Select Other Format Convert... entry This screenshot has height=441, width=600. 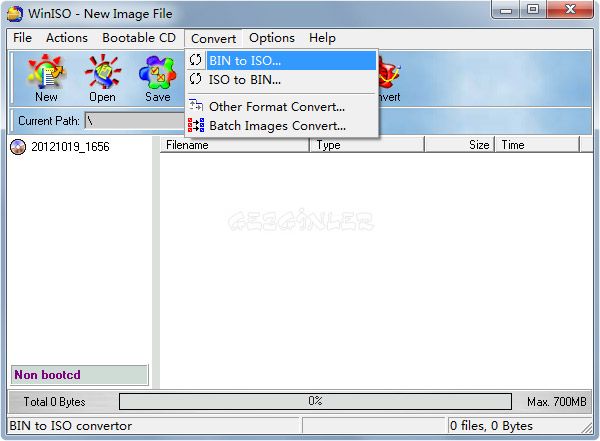coord(282,106)
